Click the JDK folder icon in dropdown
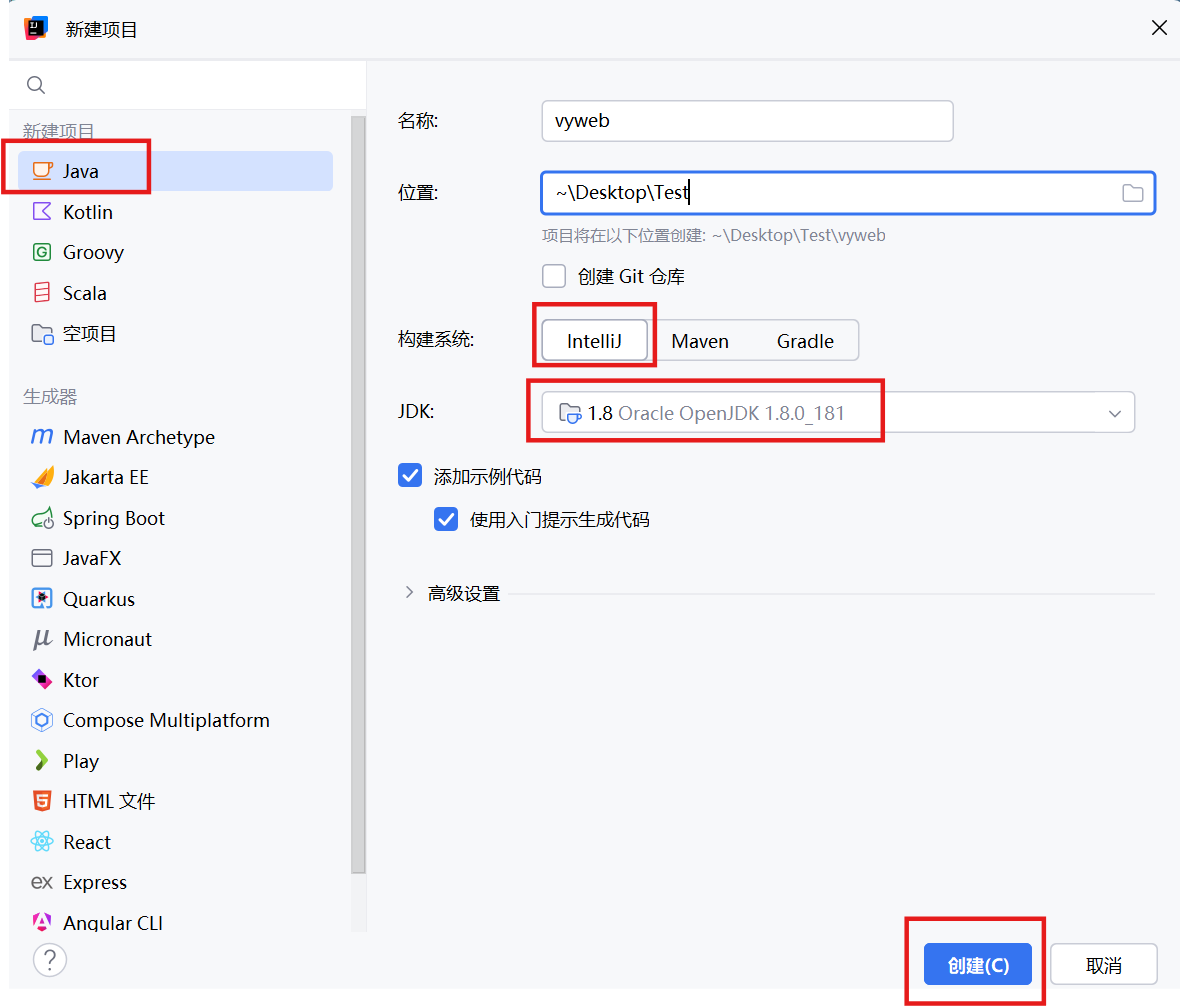 point(570,413)
